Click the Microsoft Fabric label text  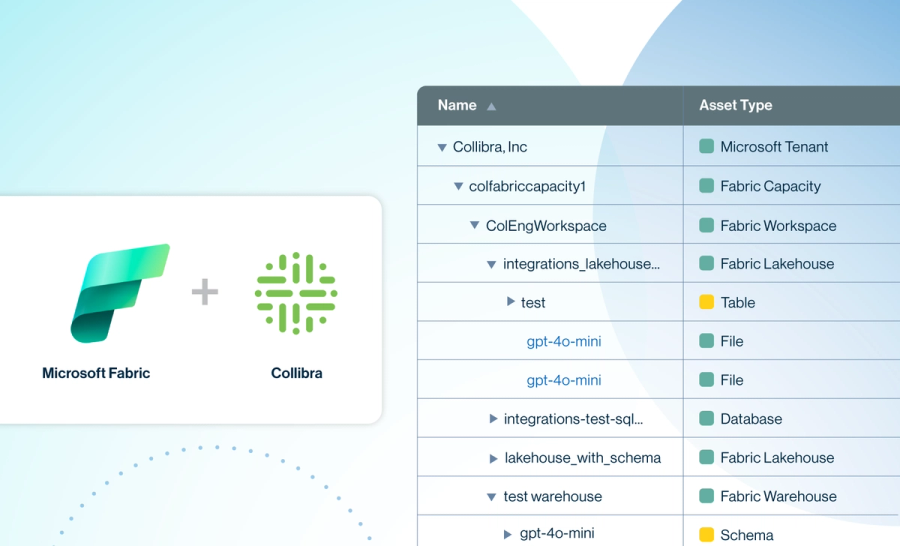[x=96, y=373]
